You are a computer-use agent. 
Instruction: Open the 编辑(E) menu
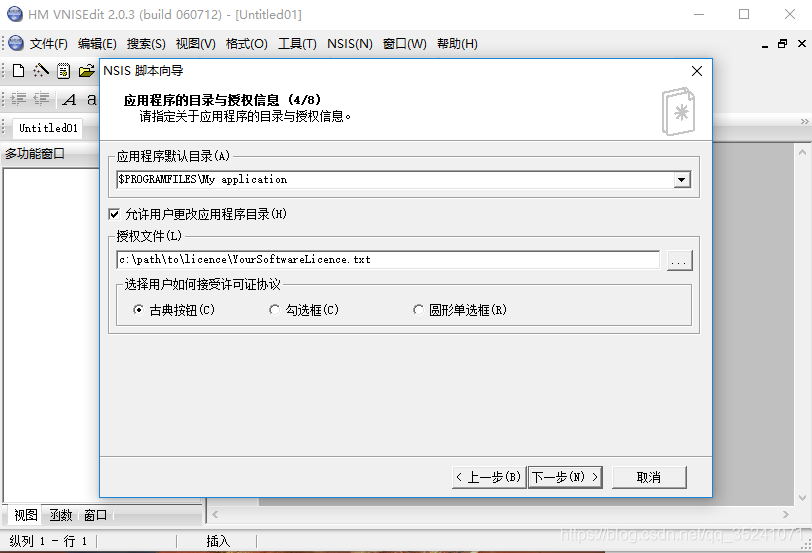click(97, 43)
